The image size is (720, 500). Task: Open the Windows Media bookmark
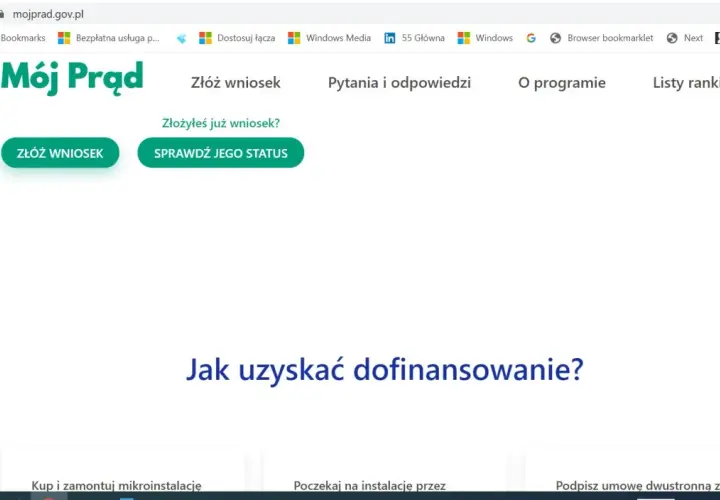point(338,38)
